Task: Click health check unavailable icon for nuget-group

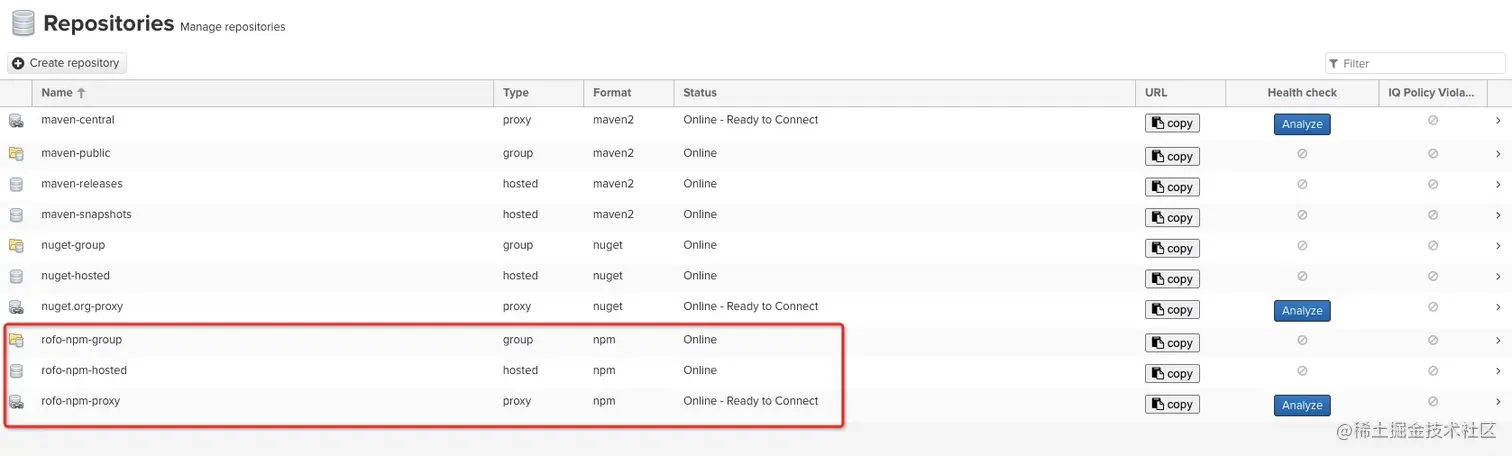Action: coord(1302,245)
